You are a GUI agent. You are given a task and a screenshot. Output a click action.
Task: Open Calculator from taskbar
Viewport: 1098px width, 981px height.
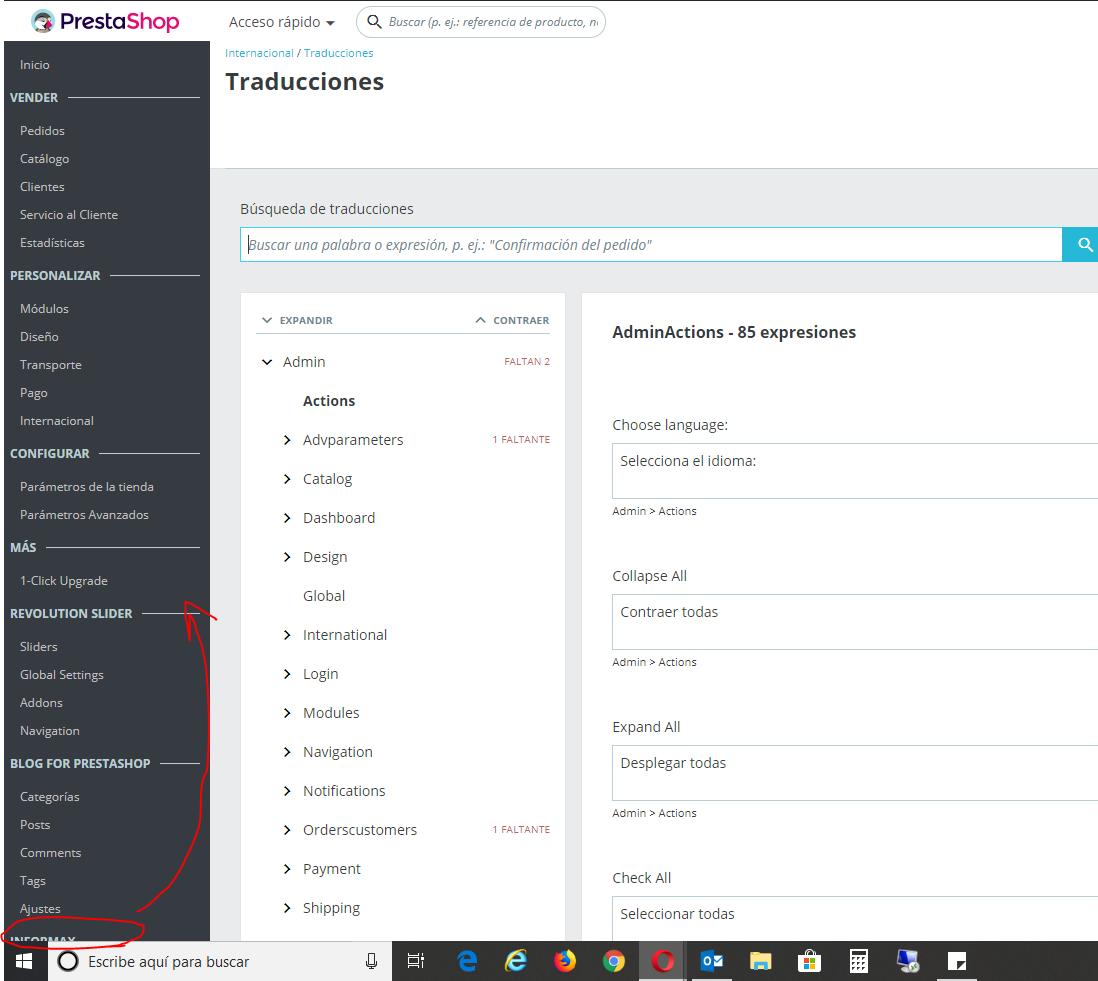(x=859, y=961)
